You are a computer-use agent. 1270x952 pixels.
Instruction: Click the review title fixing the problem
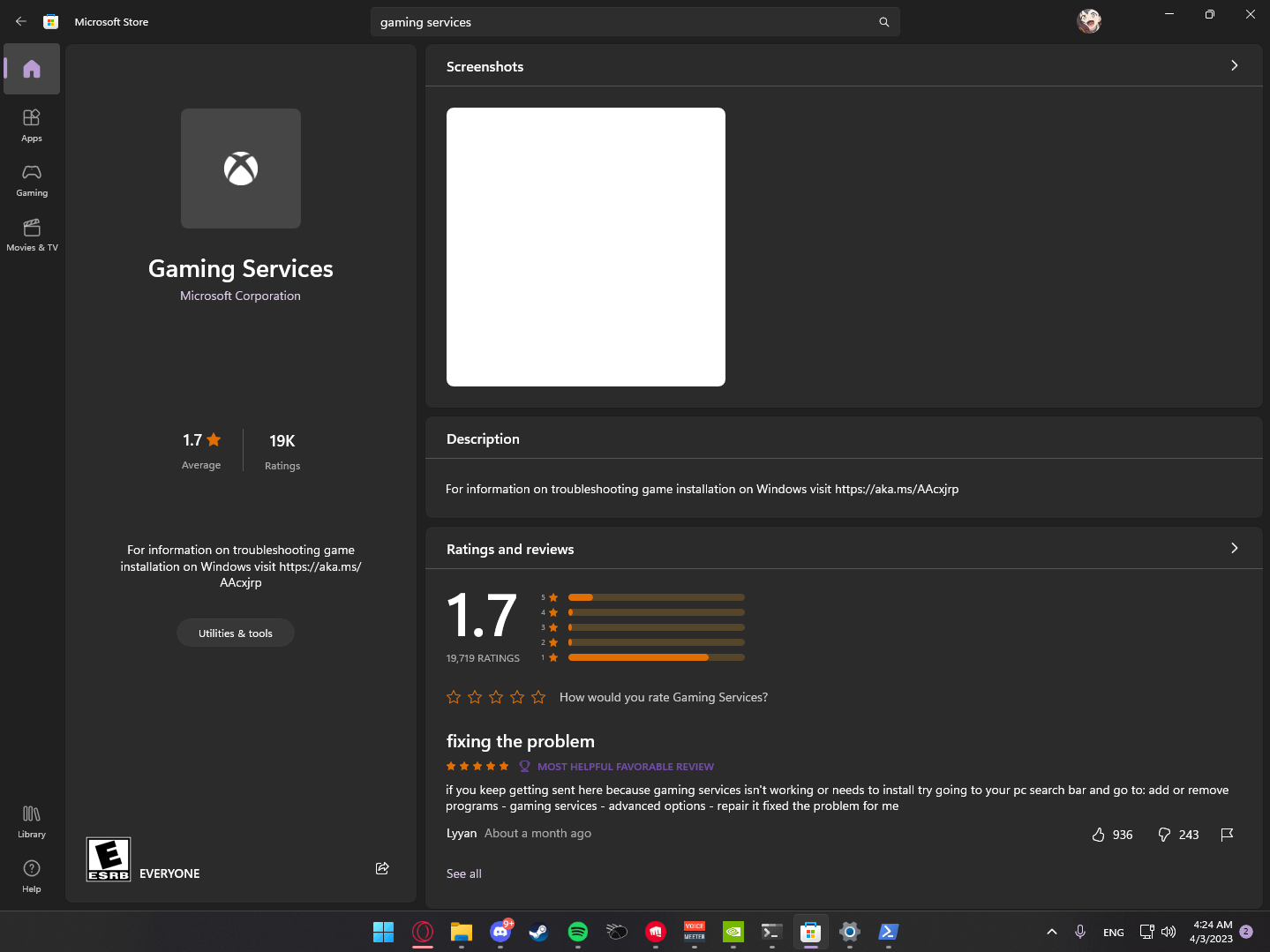tap(521, 741)
